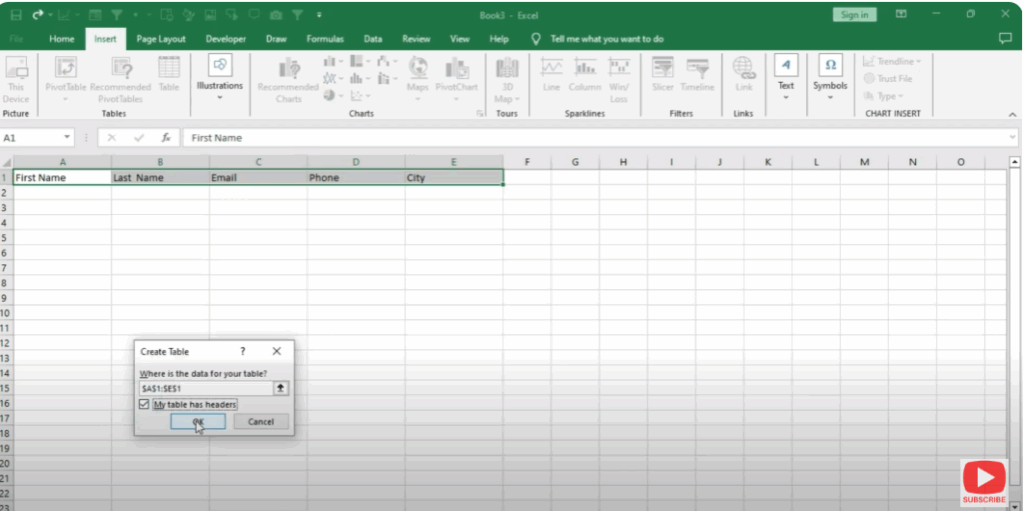Select column F header
The width and height of the screenshot is (1024, 511).
[527, 161]
